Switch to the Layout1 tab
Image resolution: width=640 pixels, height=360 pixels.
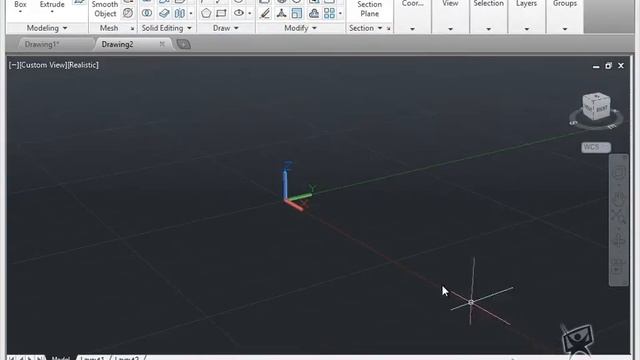click(x=92, y=358)
